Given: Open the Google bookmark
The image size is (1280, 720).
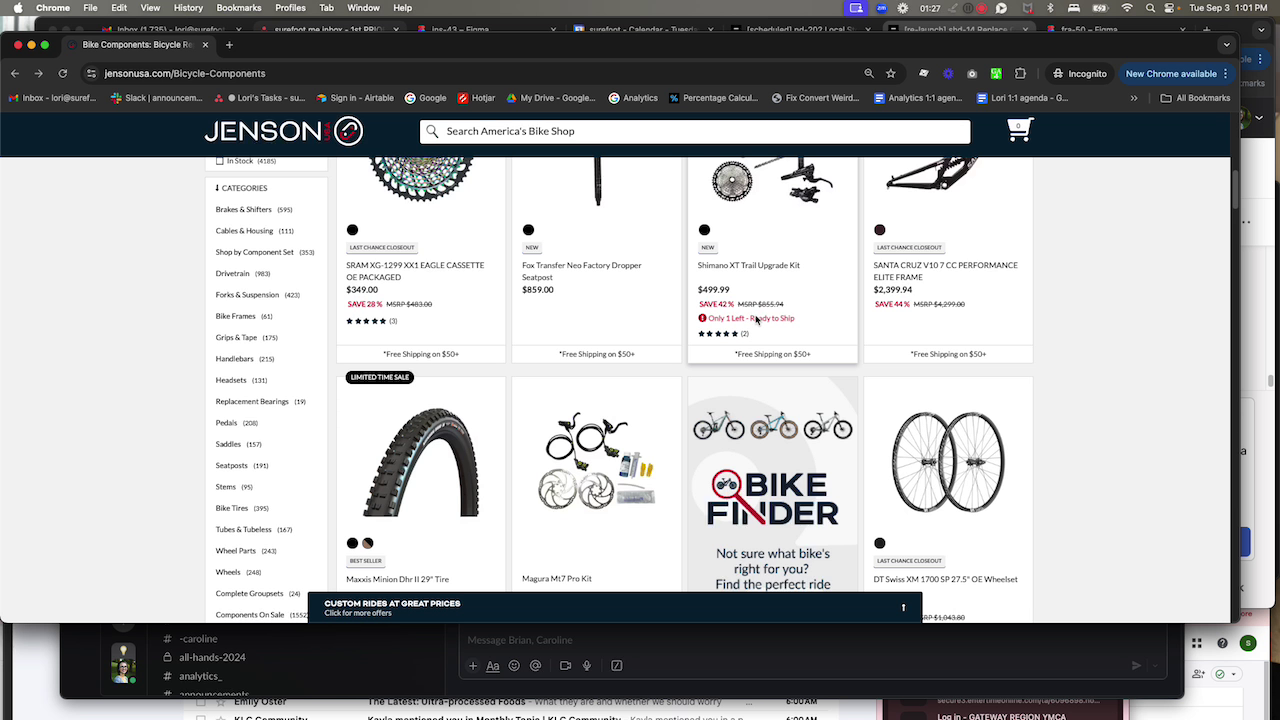Looking at the screenshot, I should 425,98.
